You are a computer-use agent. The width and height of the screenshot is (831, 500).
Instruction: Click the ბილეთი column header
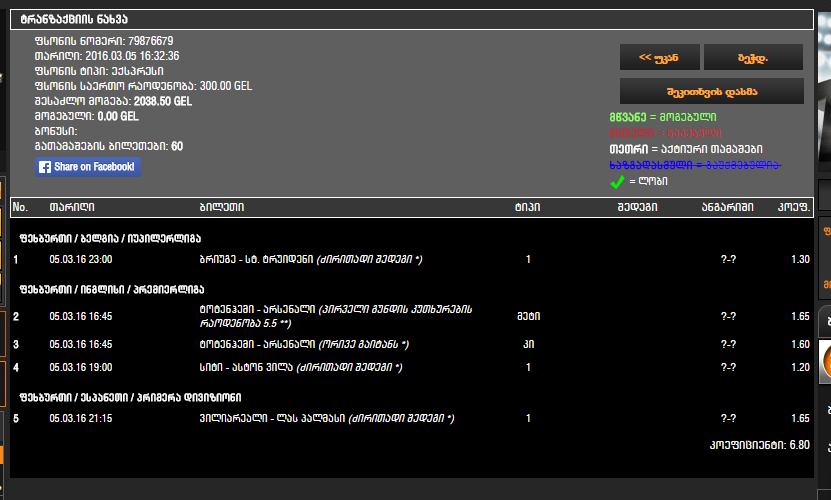pyautogui.click(x=222, y=207)
